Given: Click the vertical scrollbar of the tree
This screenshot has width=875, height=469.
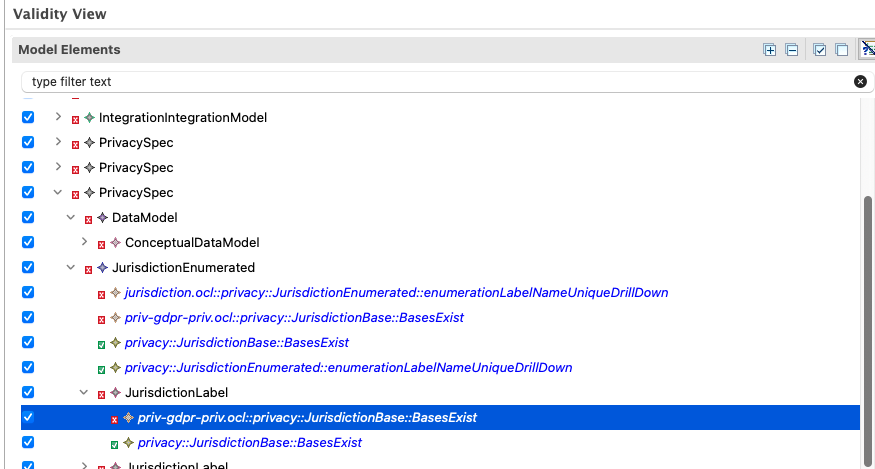Looking at the screenshot, I should tap(868, 329).
